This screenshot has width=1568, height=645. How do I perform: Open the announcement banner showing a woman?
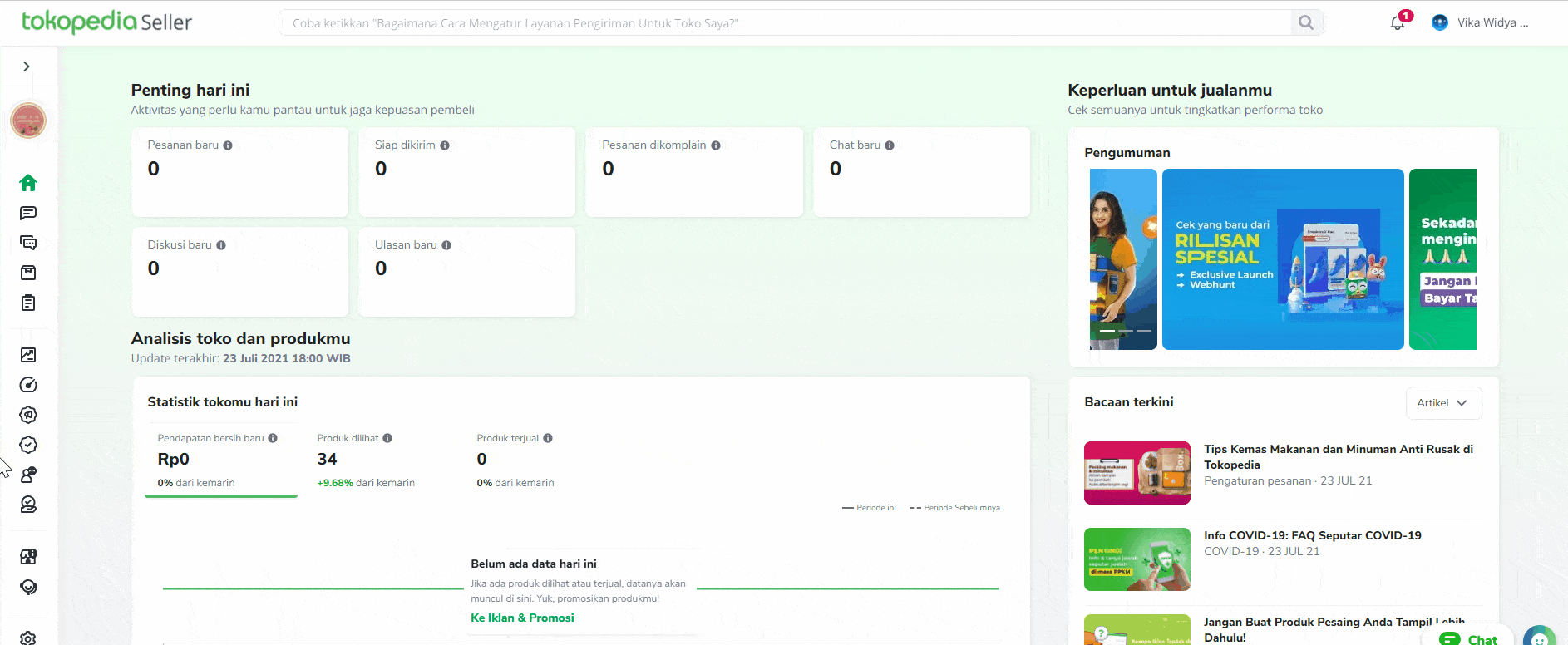click(1123, 259)
